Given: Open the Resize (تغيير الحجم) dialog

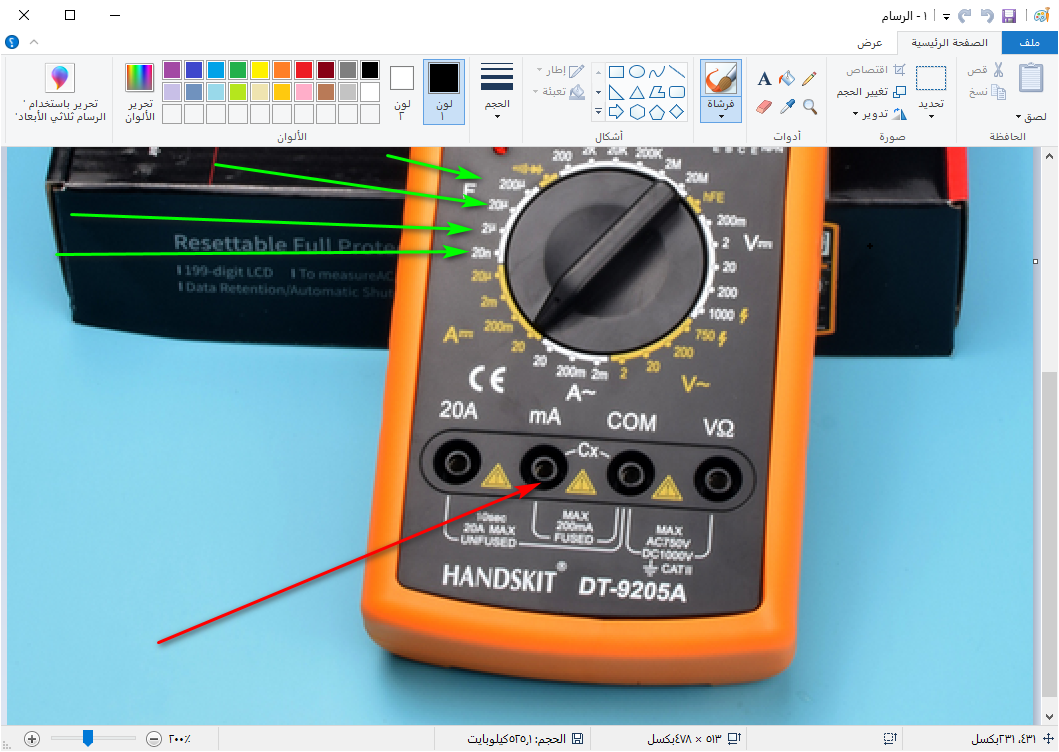Looking at the screenshot, I should [871, 92].
